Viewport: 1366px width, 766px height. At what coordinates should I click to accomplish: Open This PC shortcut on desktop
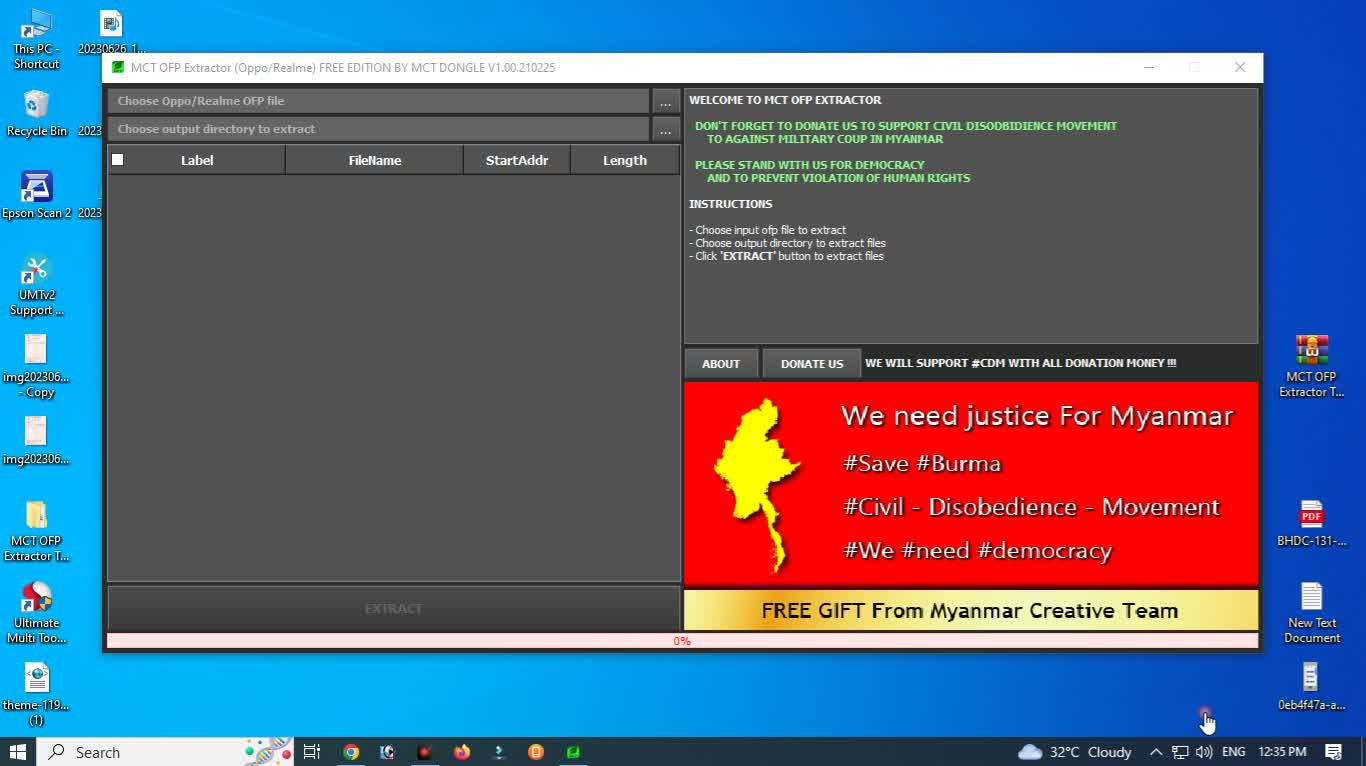point(36,40)
